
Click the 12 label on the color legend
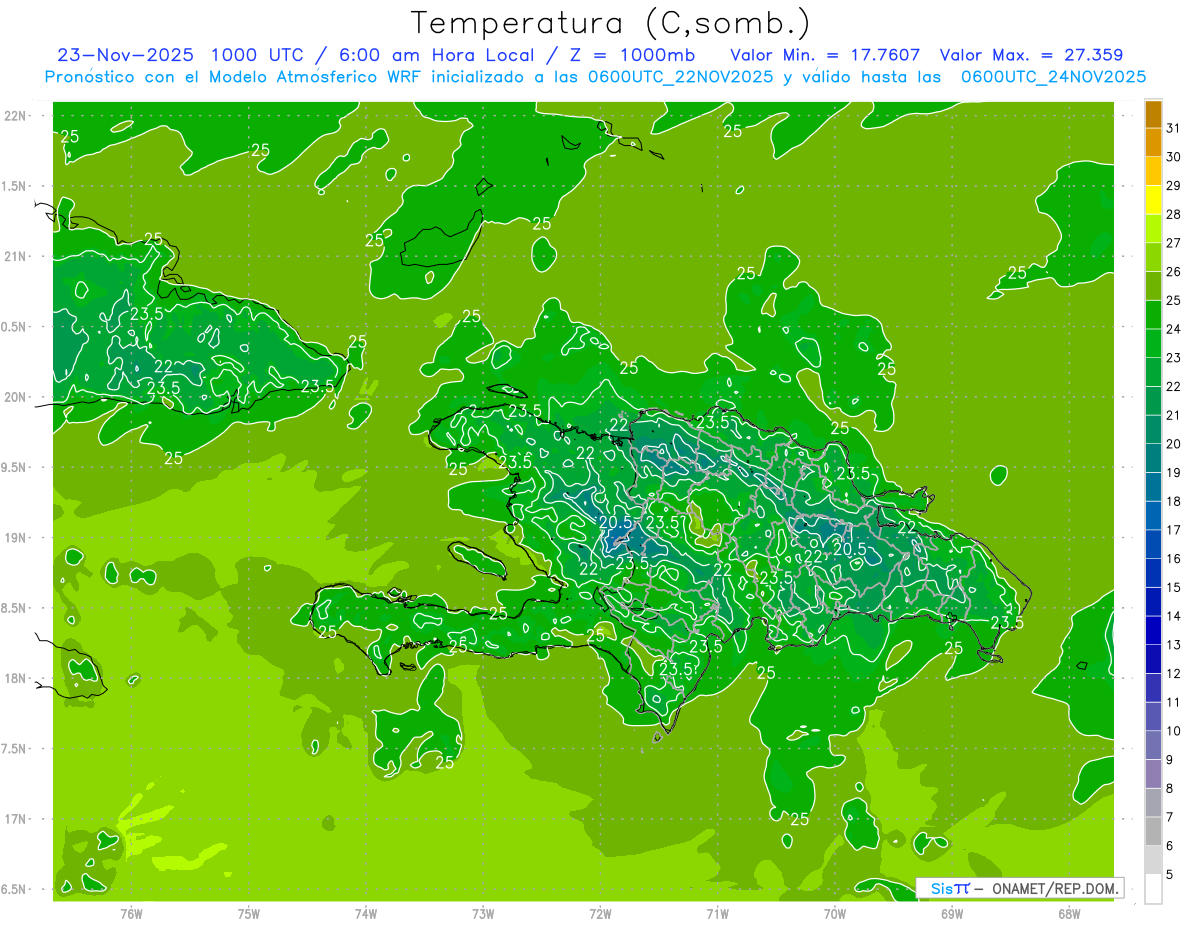[1174, 673]
